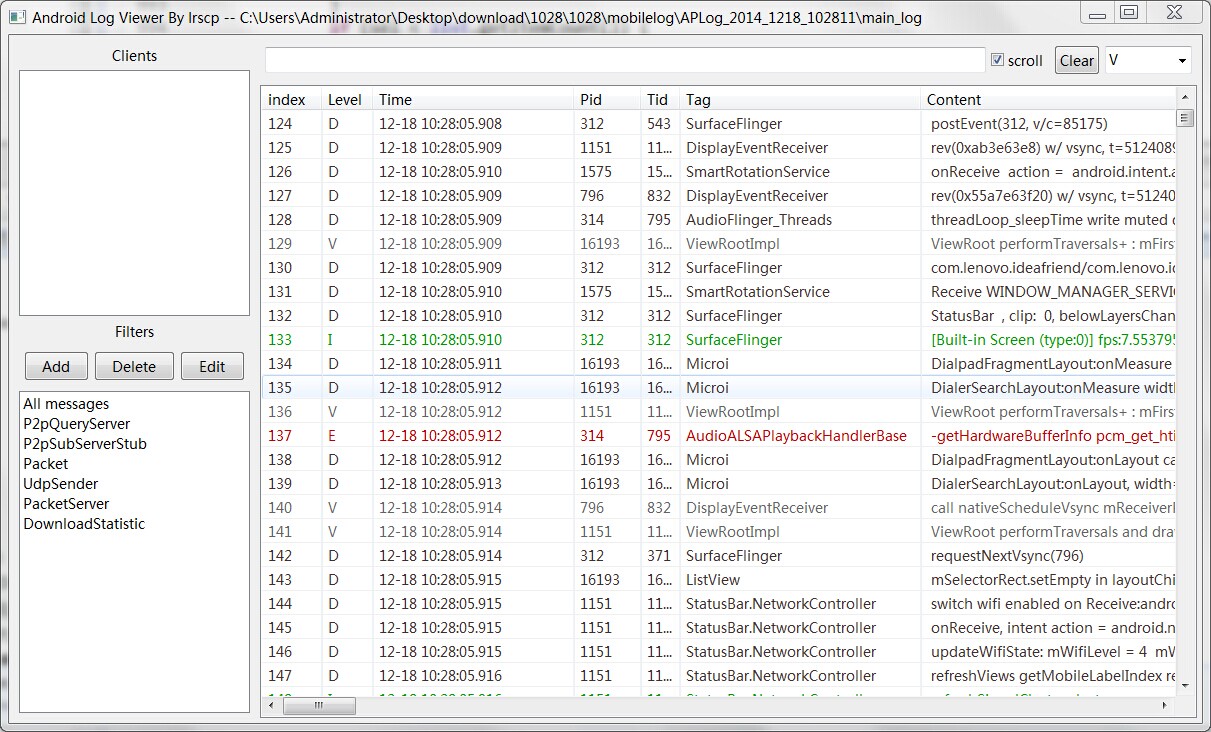Click green SurfaceFlinger tag in row 133

pos(734,340)
